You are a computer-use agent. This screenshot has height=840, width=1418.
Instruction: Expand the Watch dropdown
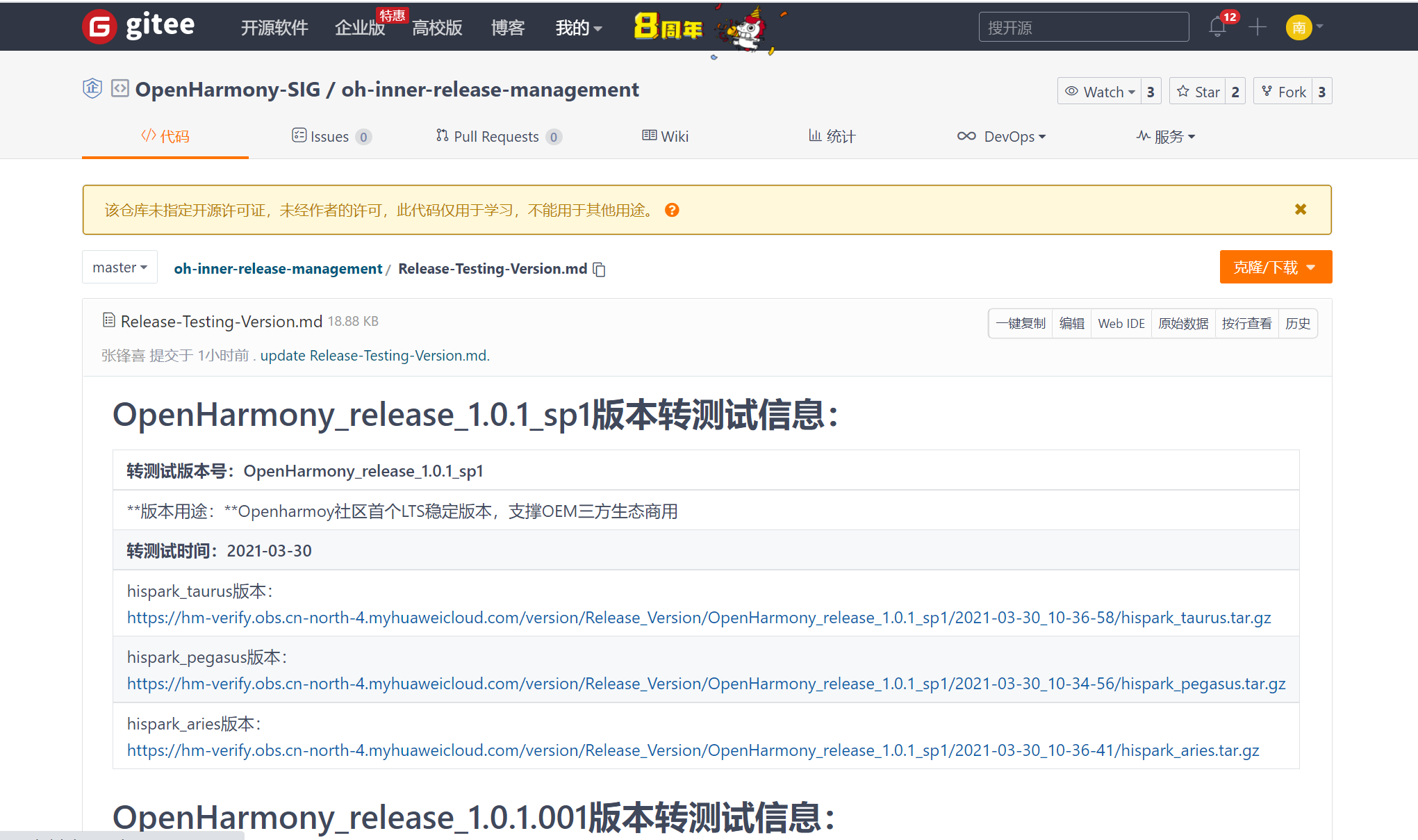[x=1100, y=92]
